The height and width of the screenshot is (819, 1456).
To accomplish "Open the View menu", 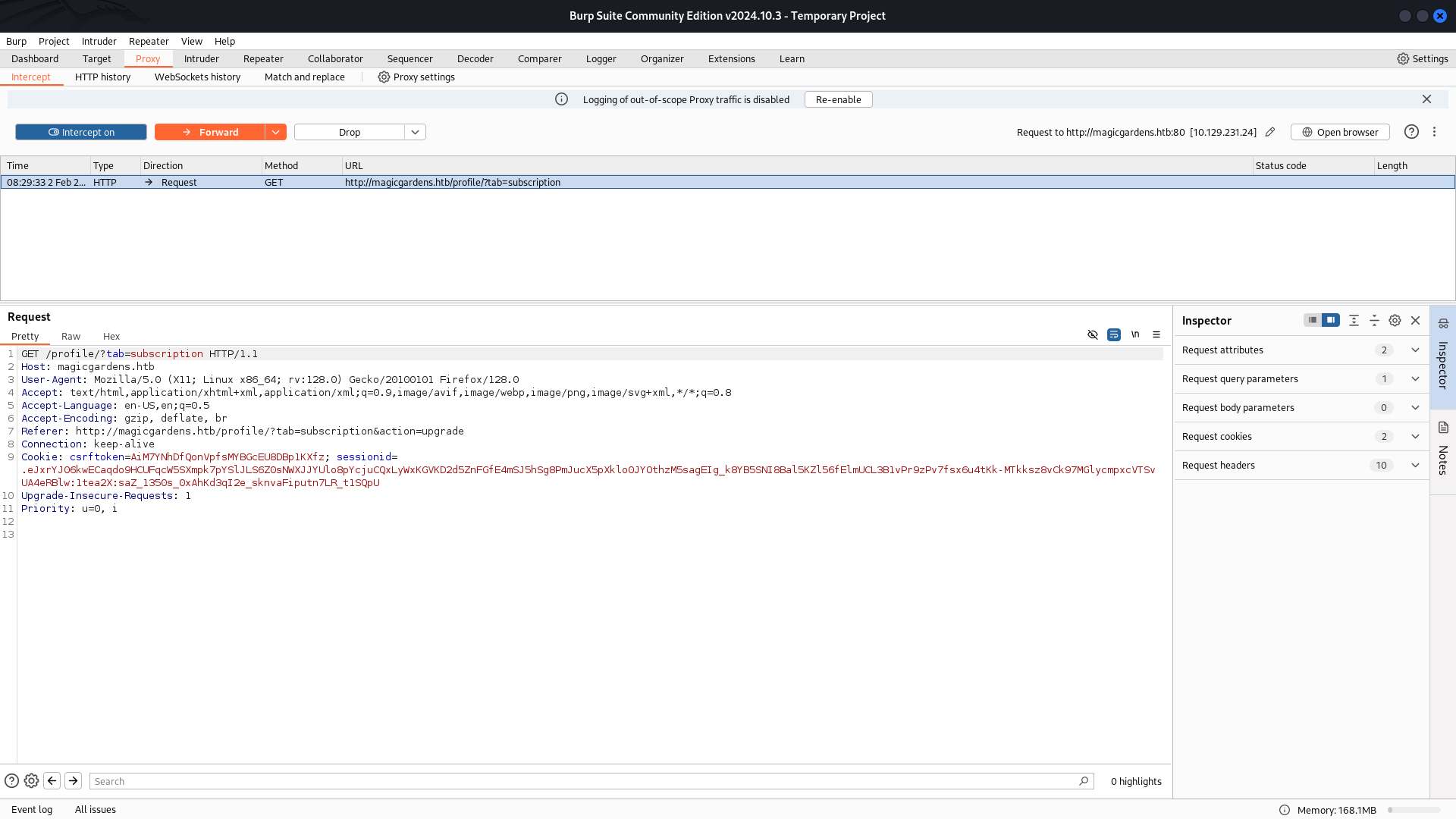I will tap(191, 41).
